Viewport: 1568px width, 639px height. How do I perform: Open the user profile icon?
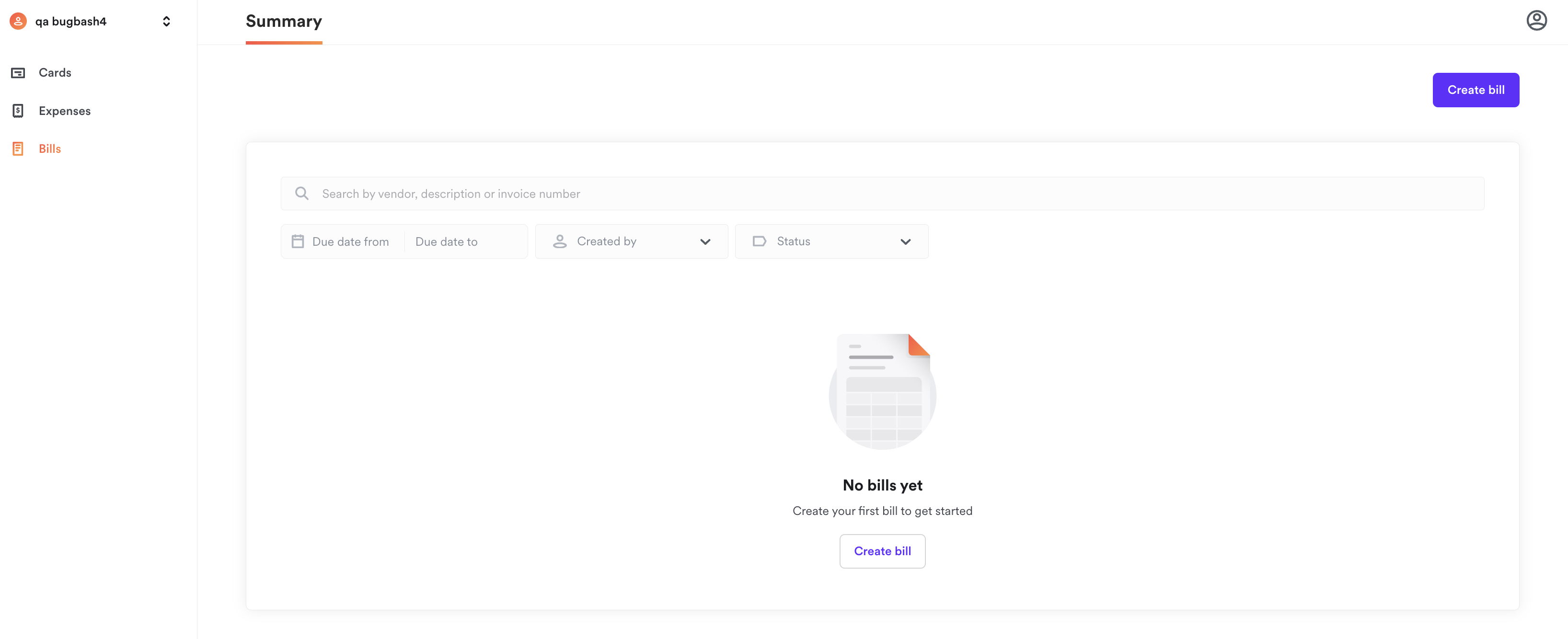[x=1536, y=21]
